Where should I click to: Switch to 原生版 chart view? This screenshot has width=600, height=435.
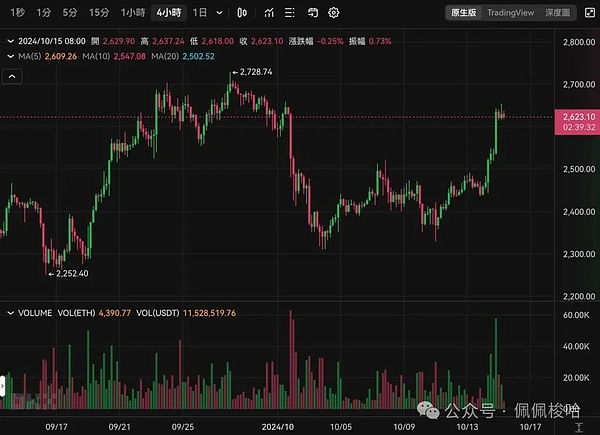tap(463, 13)
